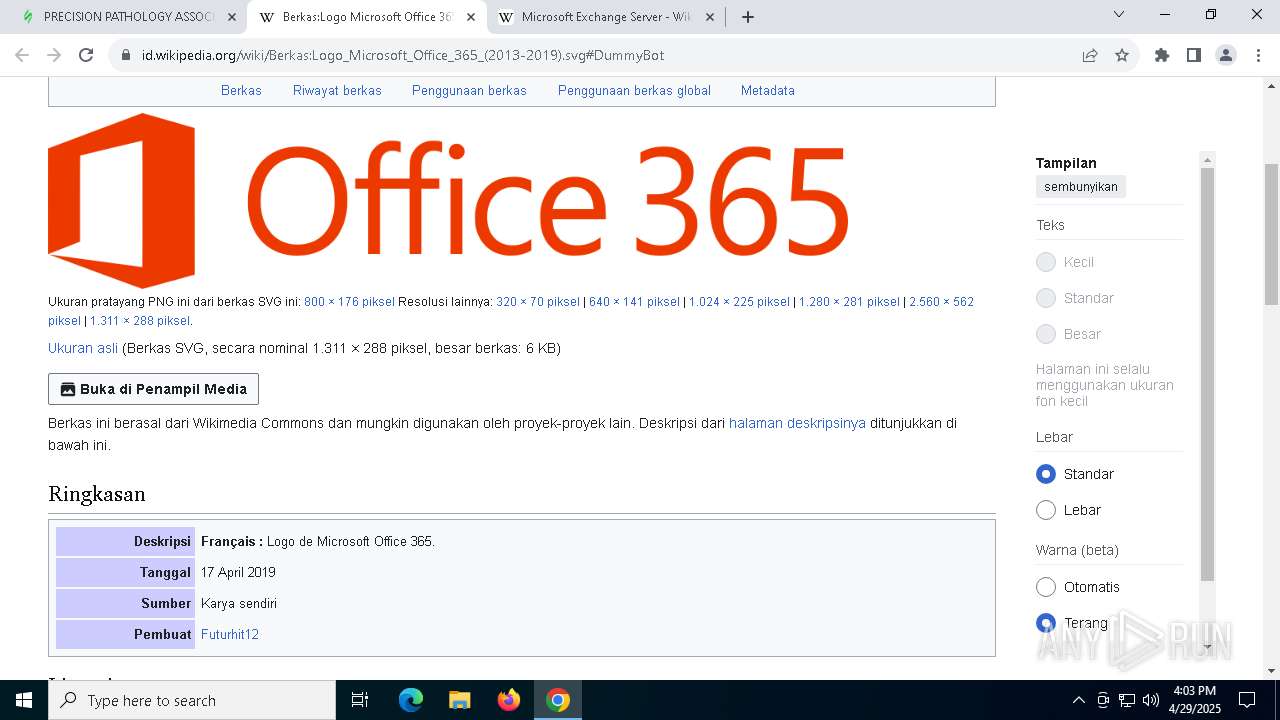Viewport: 1280px width, 720px height.
Task: Toggle the browser side panel icon
Action: point(1194,55)
